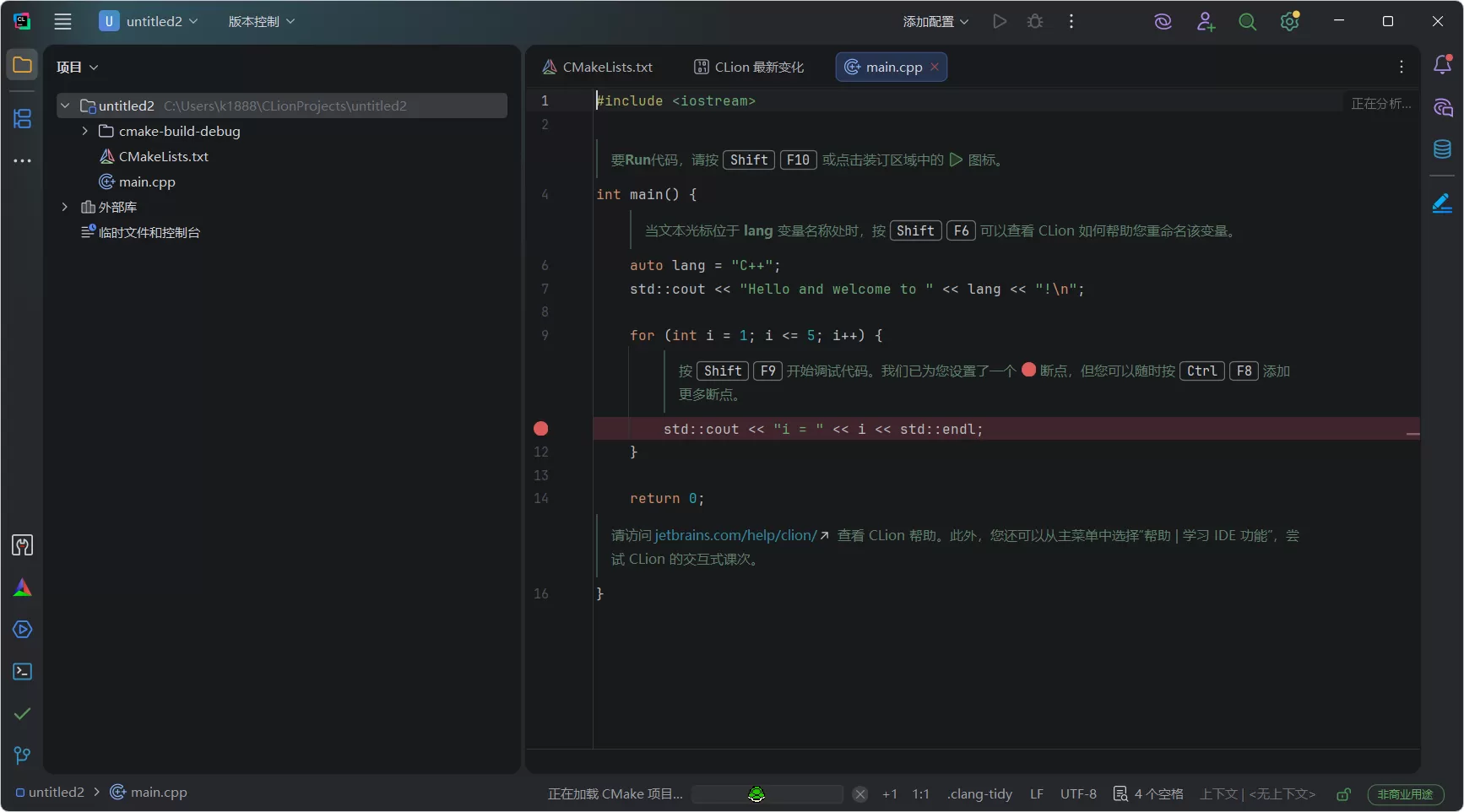Toggle the file write-protection lock
The height and width of the screenshot is (812, 1464).
point(1343,794)
